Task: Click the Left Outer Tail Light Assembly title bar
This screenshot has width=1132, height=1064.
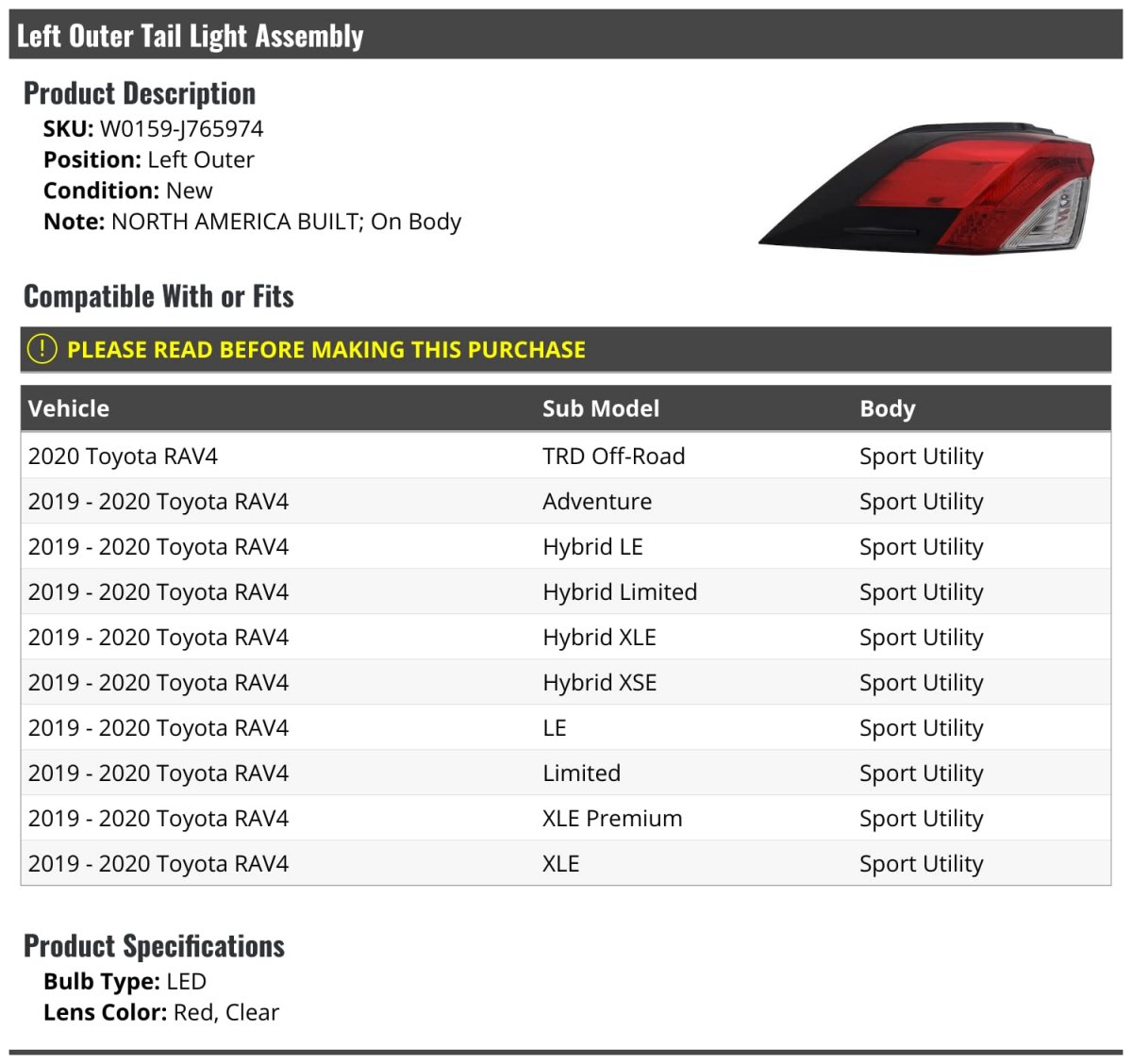Action: [x=566, y=35]
